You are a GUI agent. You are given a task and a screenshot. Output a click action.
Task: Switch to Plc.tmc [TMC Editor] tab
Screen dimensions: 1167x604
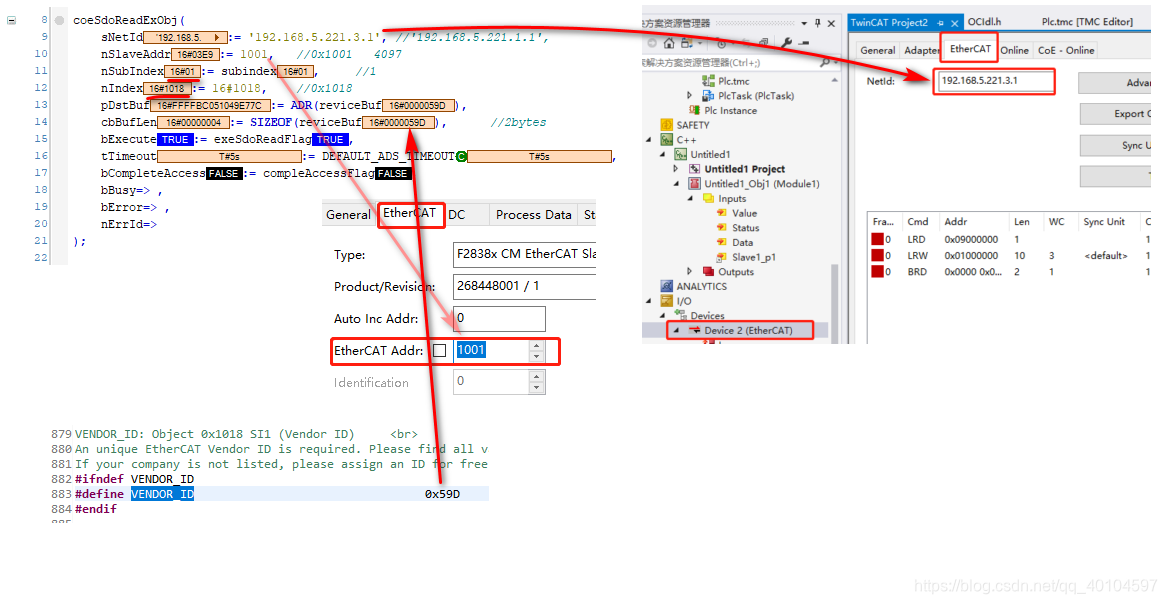(1087, 22)
